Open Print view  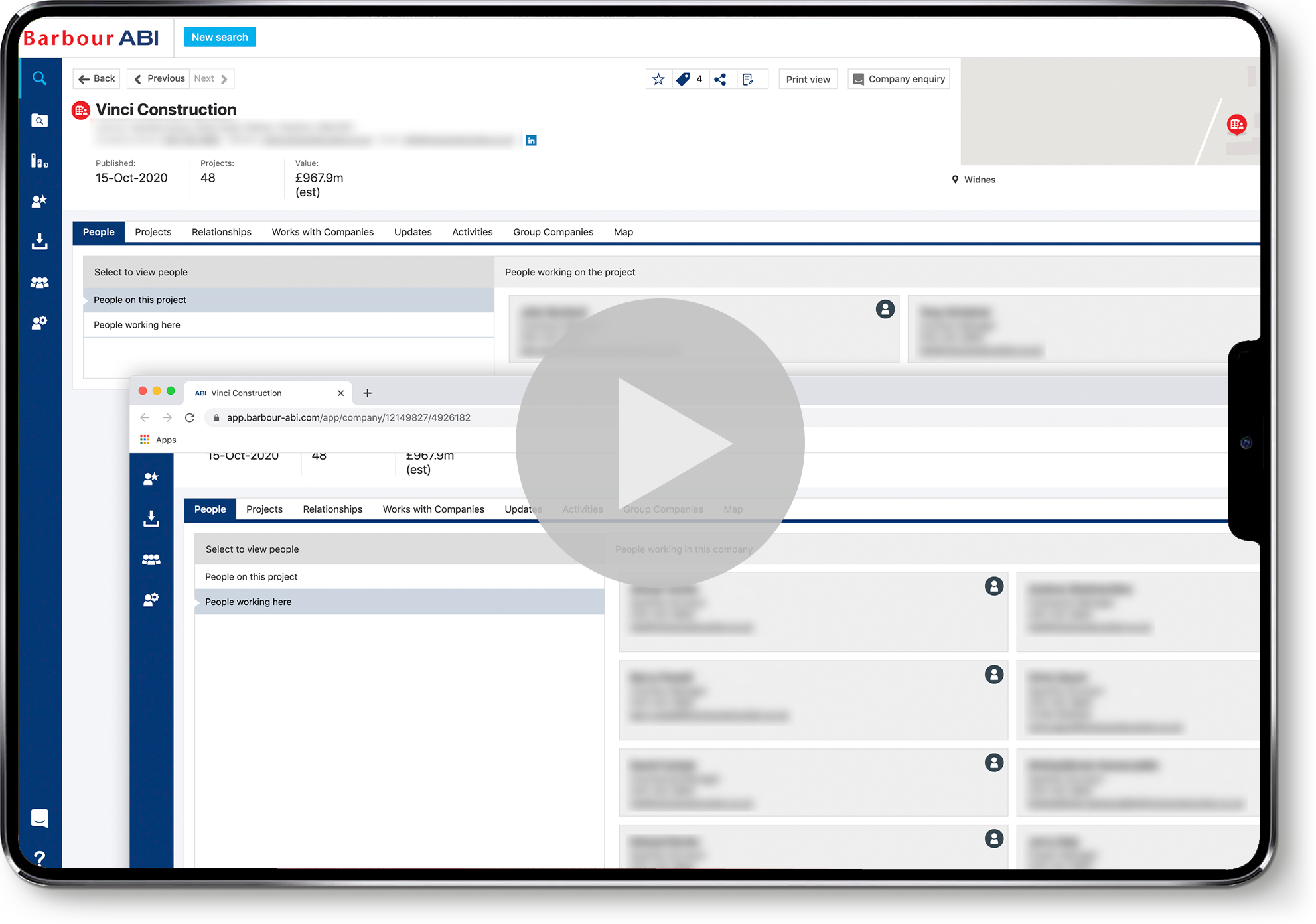click(808, 79)
